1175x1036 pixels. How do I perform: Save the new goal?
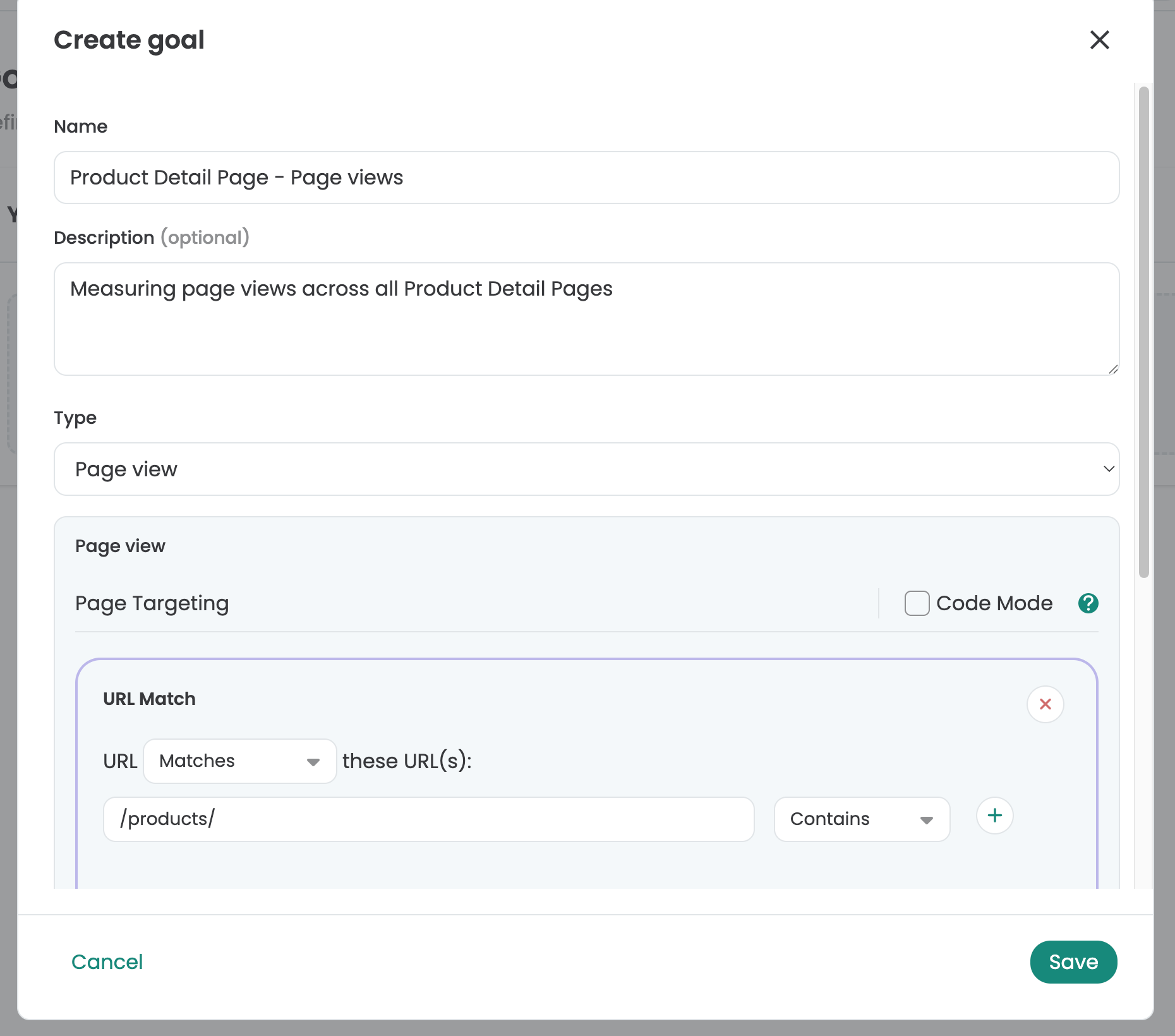point(1073,962)
